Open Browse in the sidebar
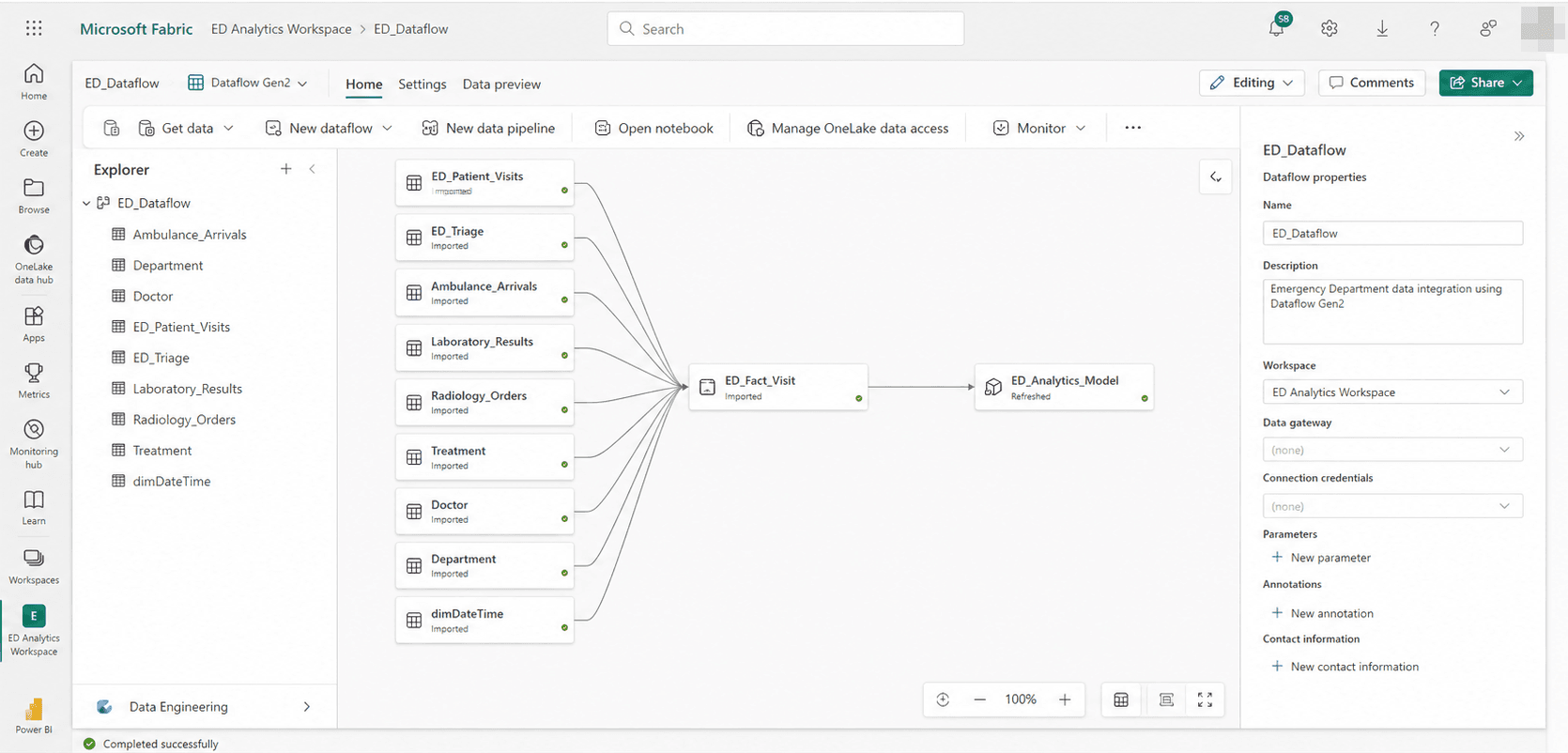 [34, 196]
